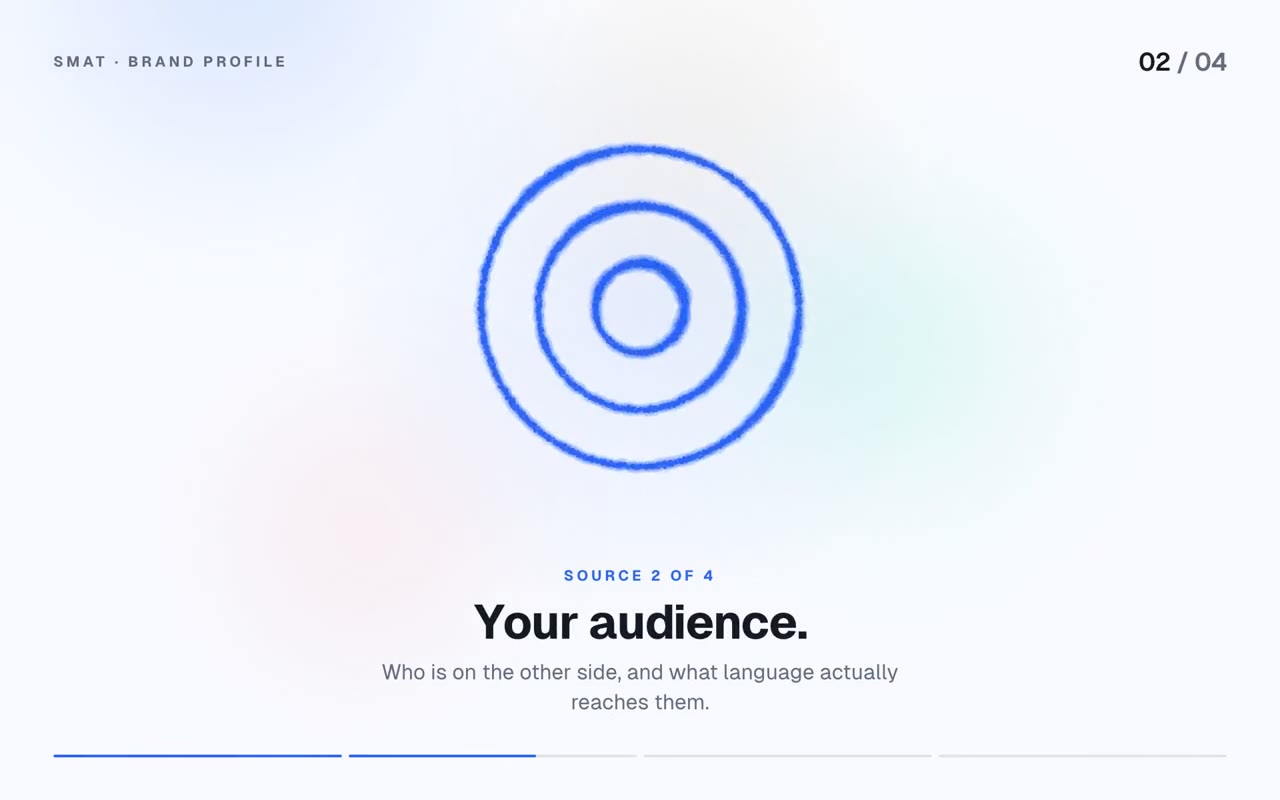This screenshot has width=1280, height=800.
Task: Click the SMAT brand name in header
Action: pyautogui.click(x=80, y=62)
